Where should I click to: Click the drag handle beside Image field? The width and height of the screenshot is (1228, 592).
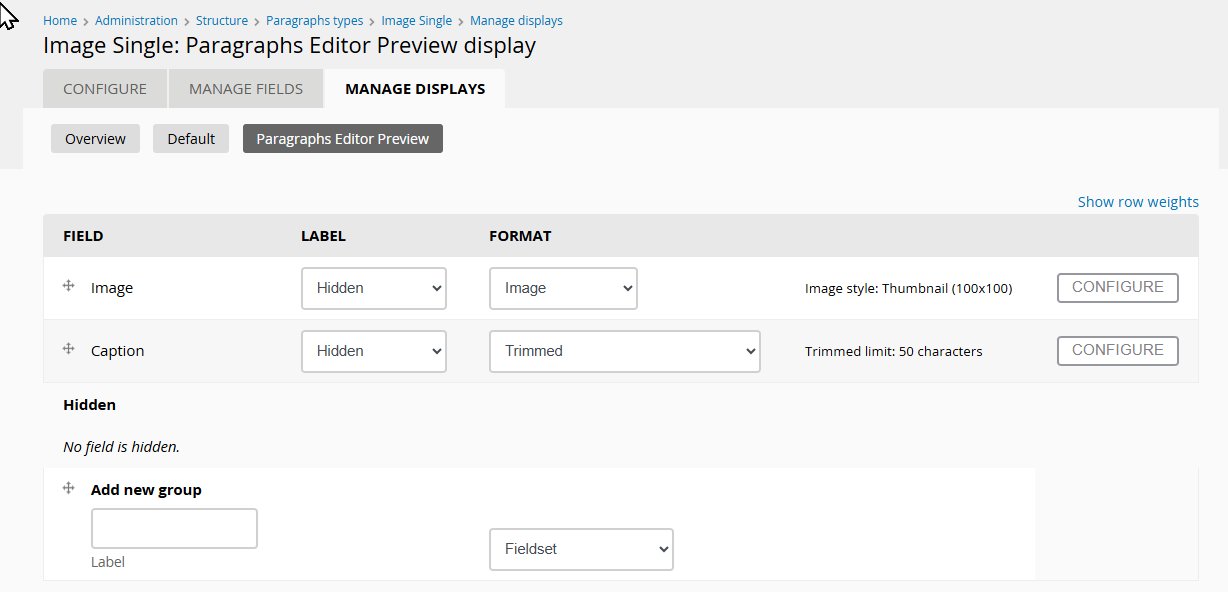click(69, 286)
